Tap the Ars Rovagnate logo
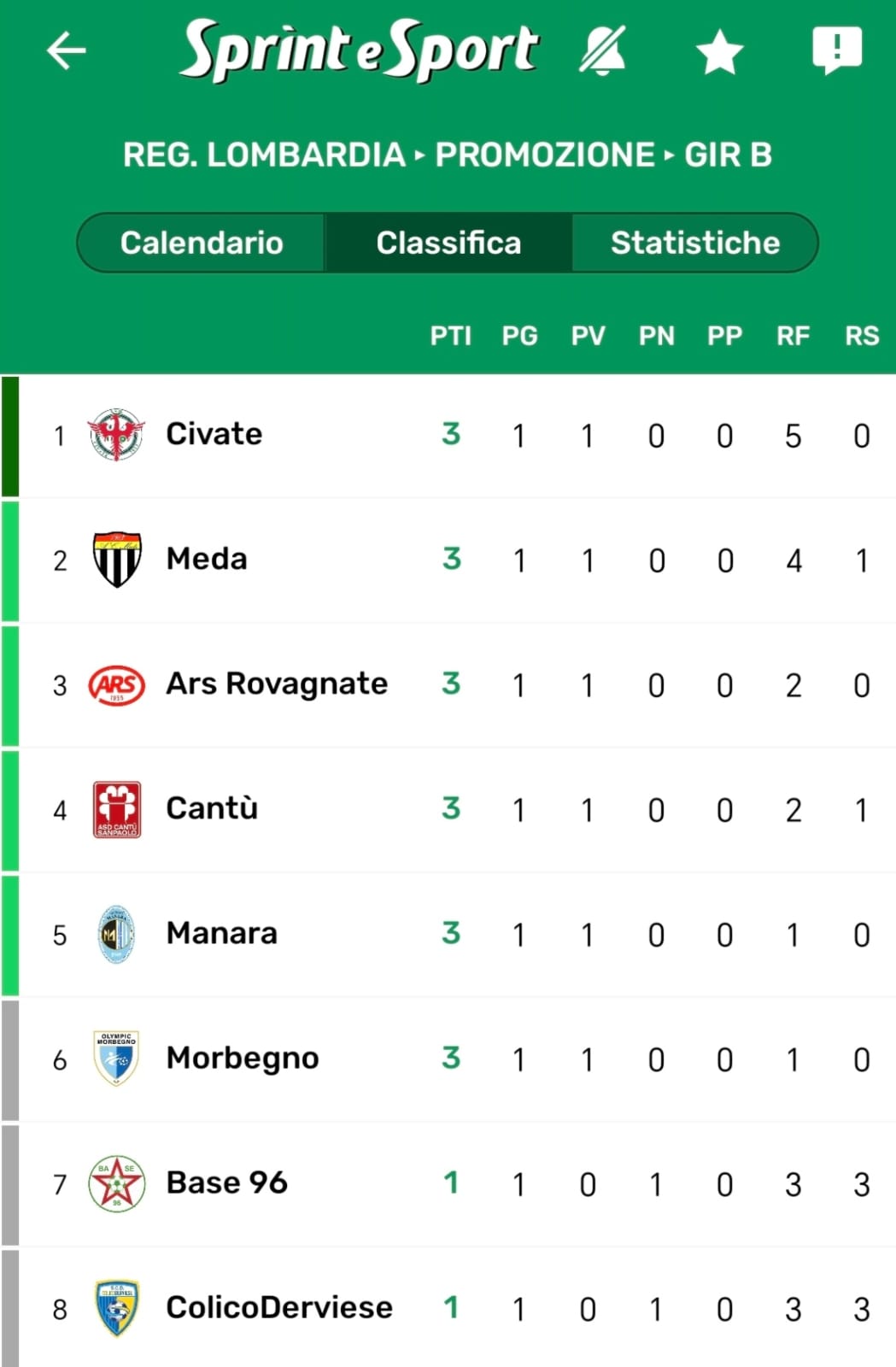This screenshot has height=1367, width=896. pyautogui.click(x=117, y=684)
